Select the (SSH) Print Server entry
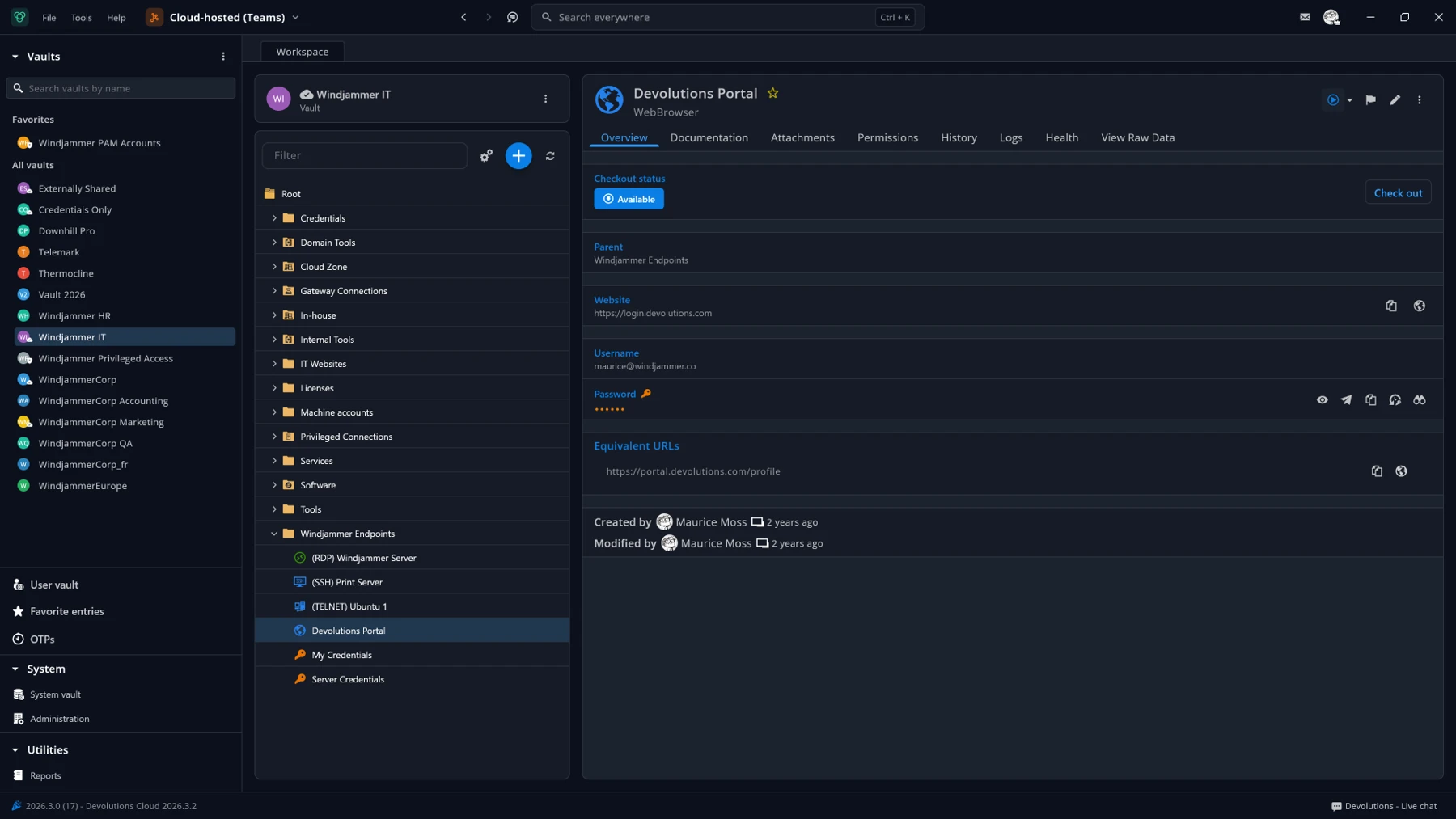 [412, 582]
